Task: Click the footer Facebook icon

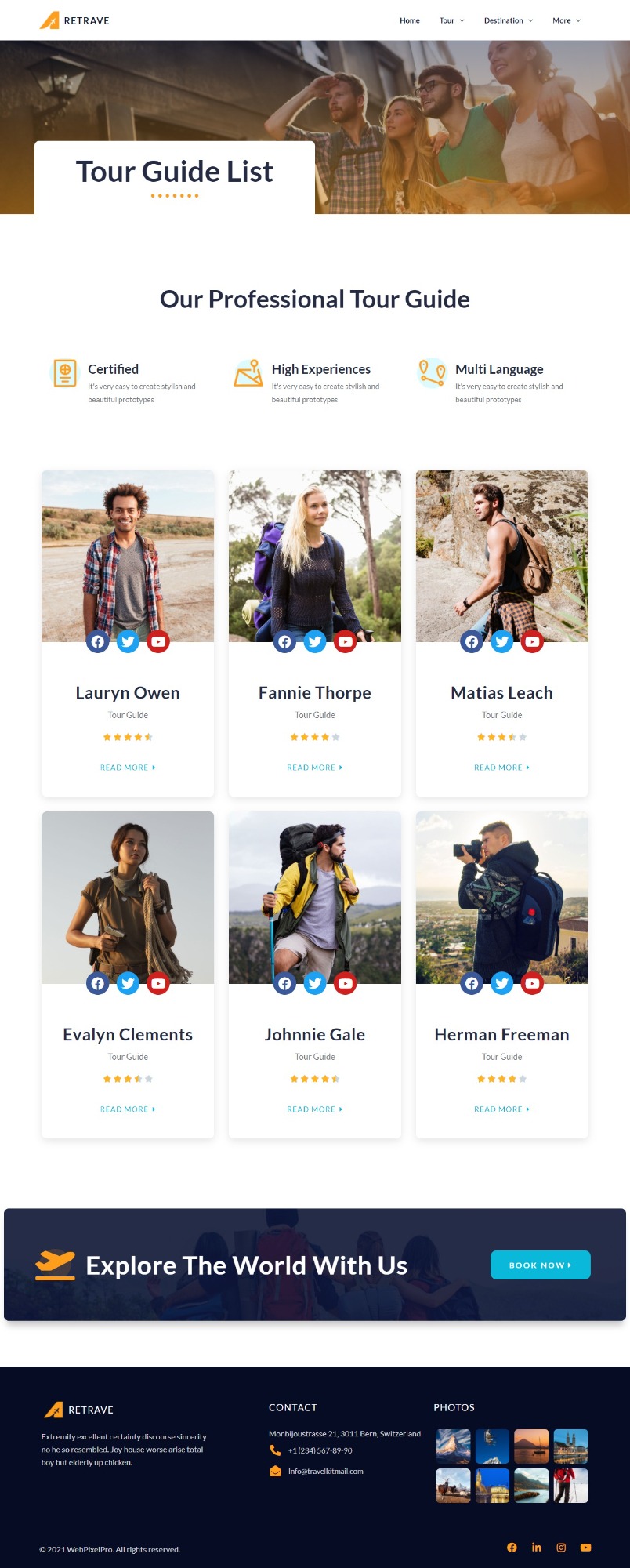Action: click(512, 1547)
